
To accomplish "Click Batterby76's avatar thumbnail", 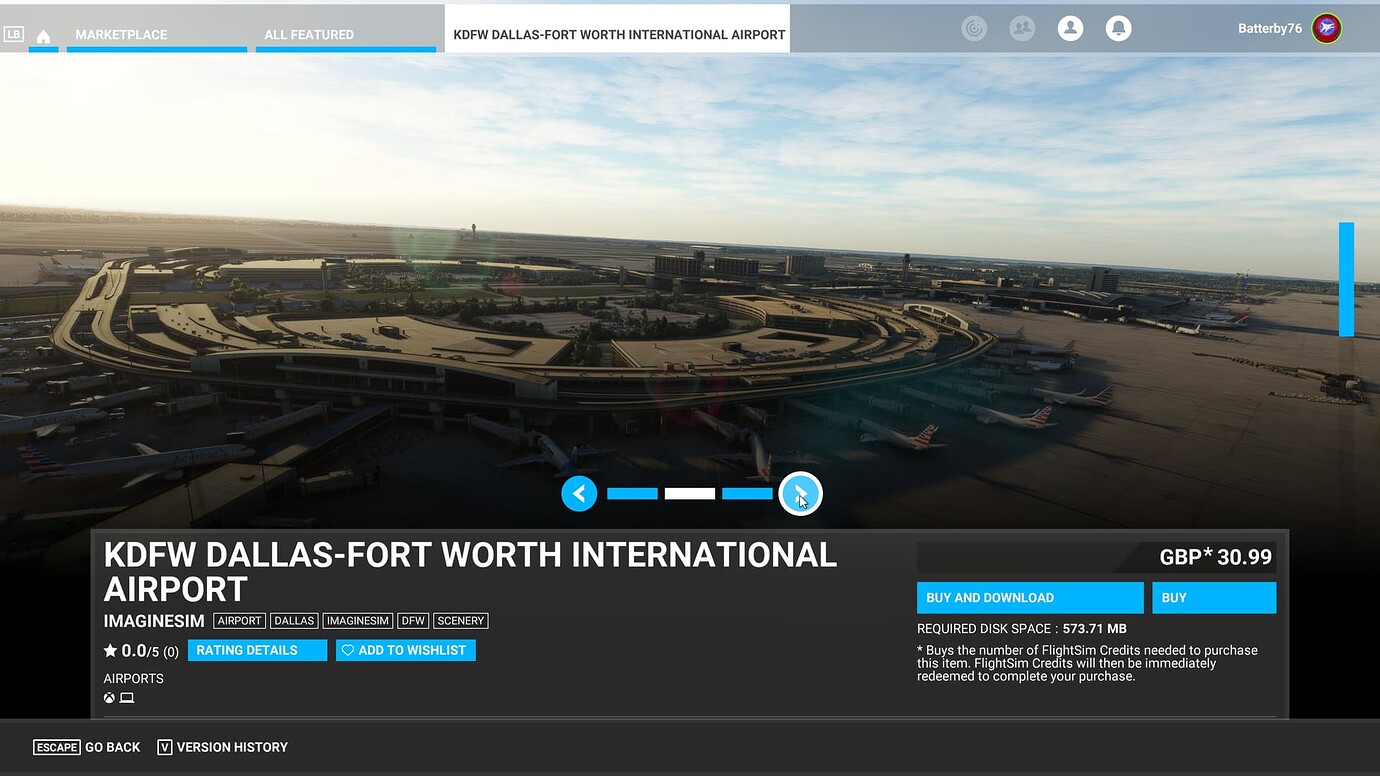I will click(1326, 28).
